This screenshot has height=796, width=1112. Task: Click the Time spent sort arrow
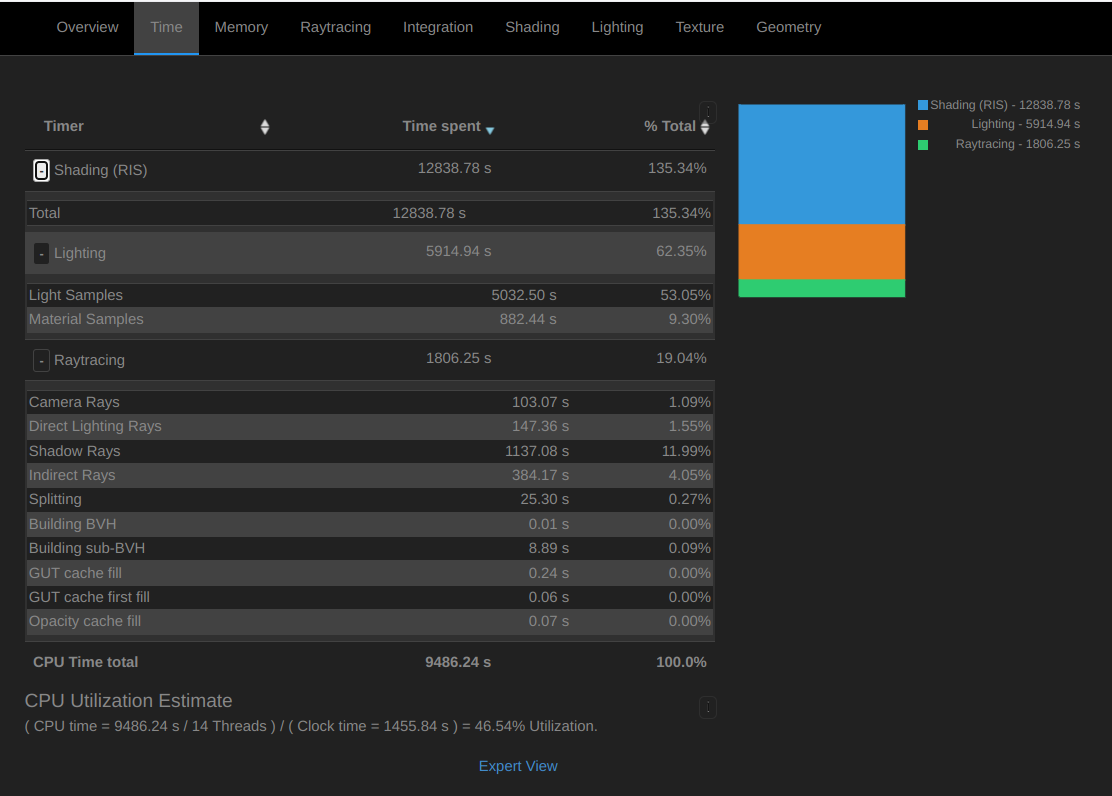point(489,130)
